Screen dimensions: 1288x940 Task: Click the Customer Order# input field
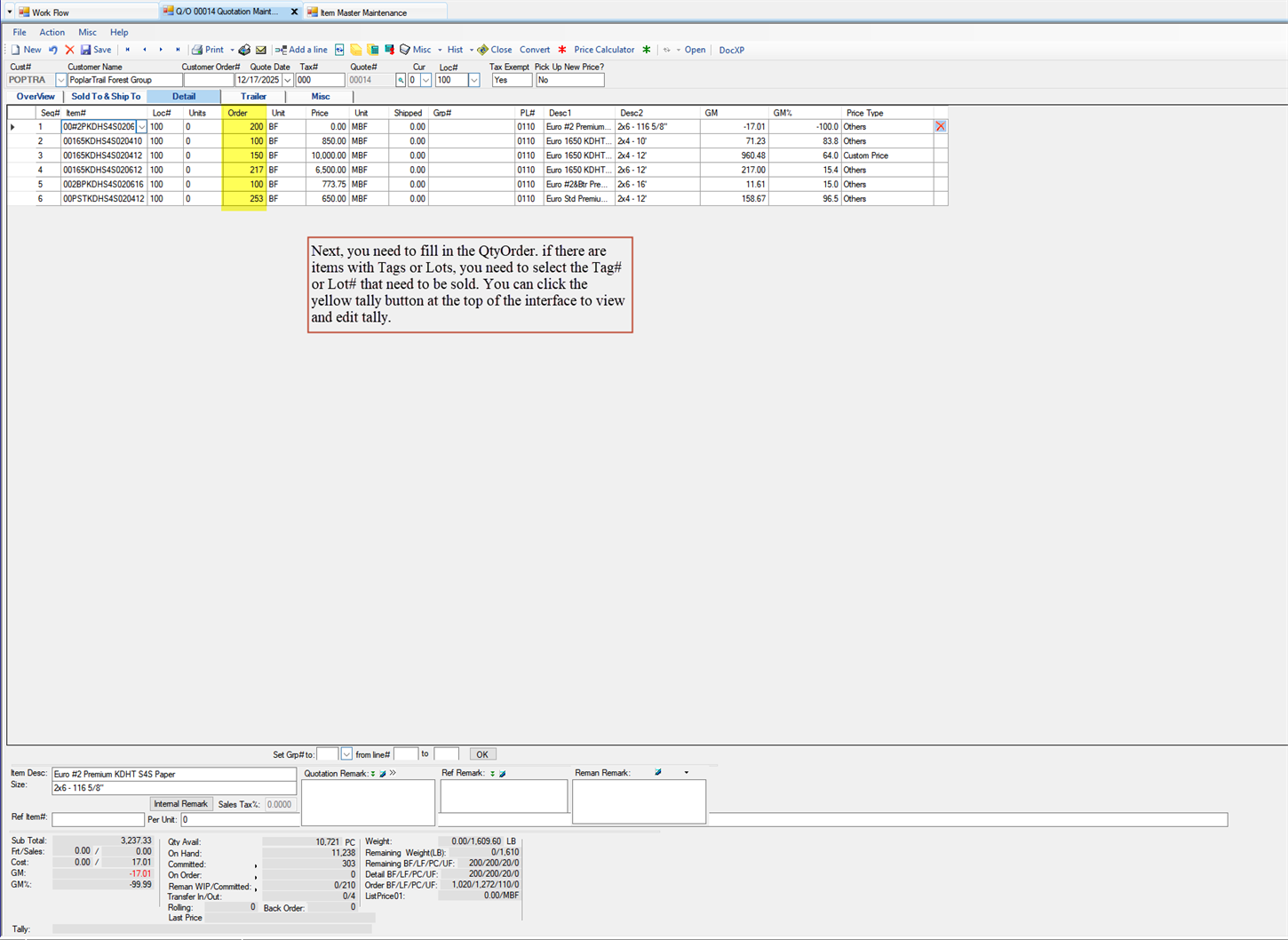(x=211, y=80)
